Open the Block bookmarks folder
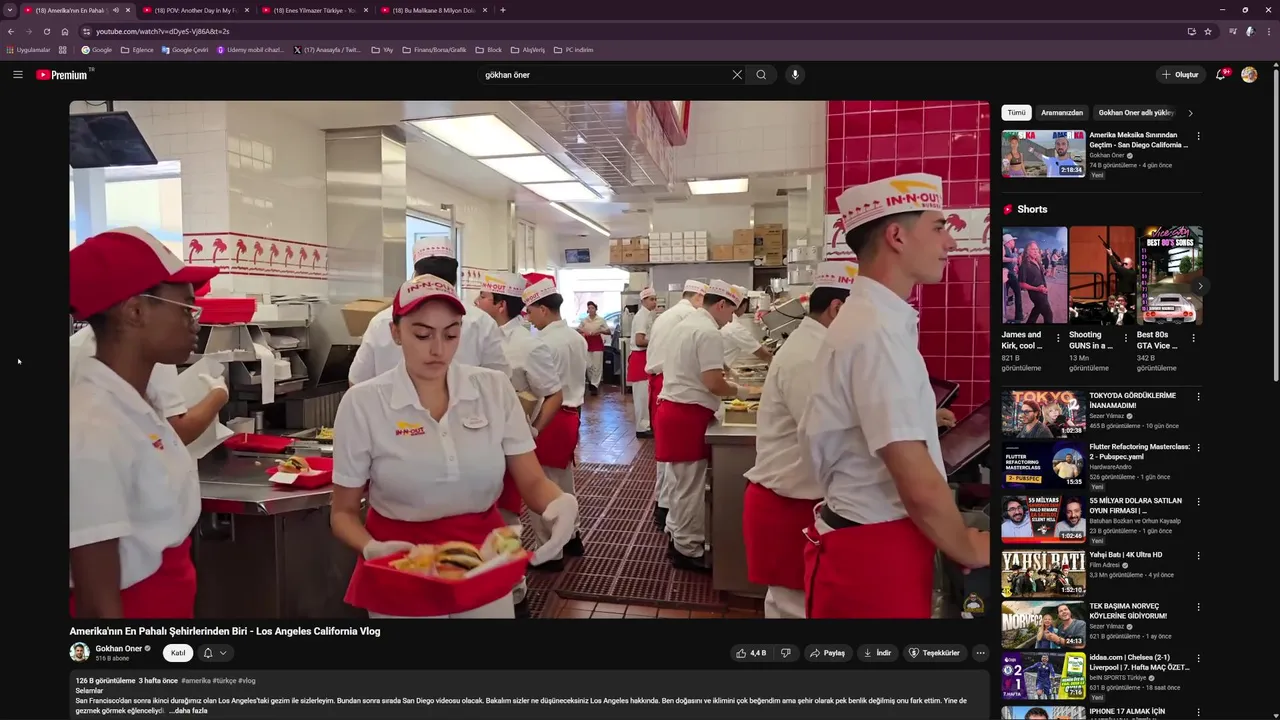Image resolution: width=1280 pixels, height=720 pixels. coord(489,50)
